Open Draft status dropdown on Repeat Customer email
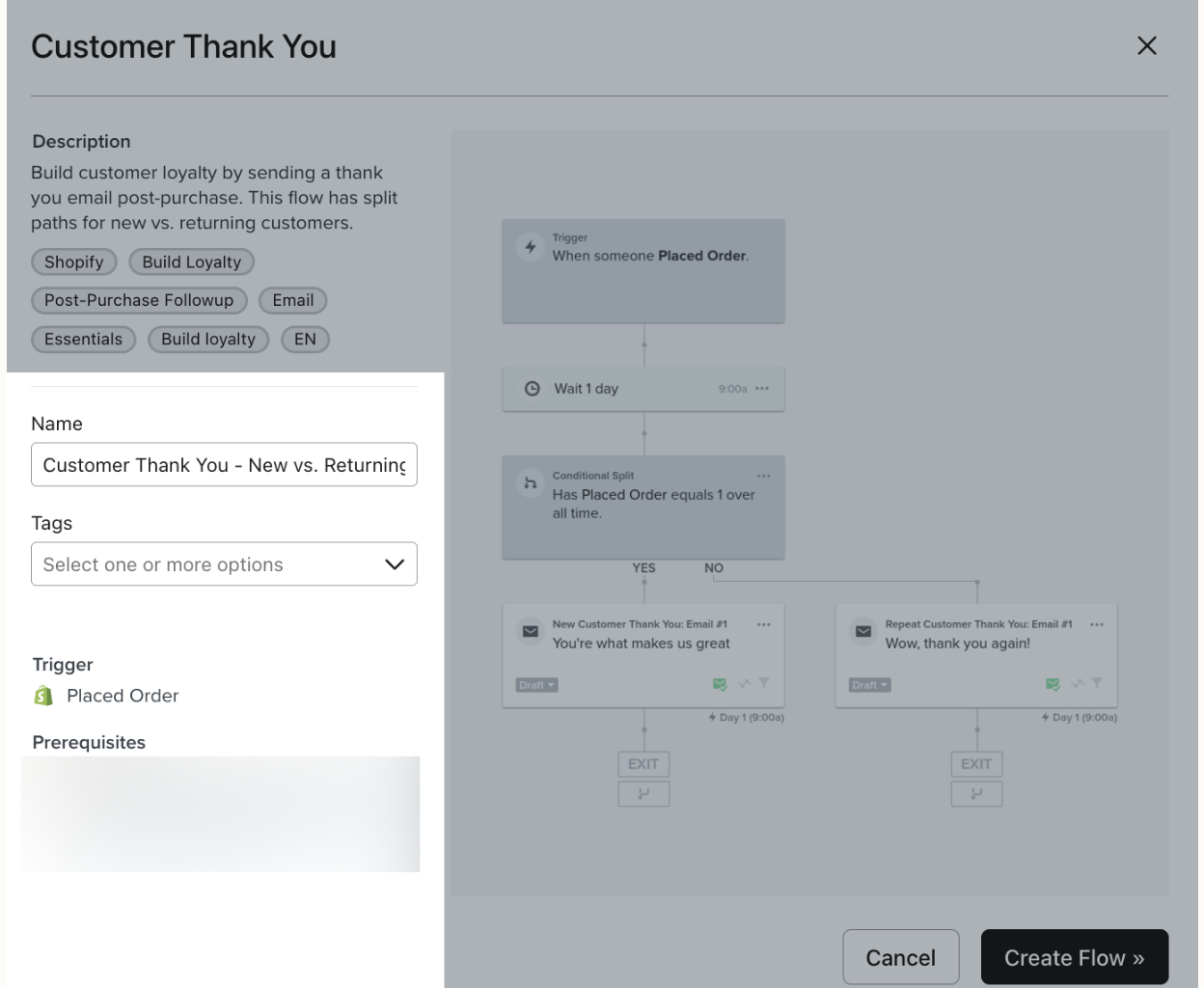Viewport: 1204px width, 988px height. (x=869, y=685)
